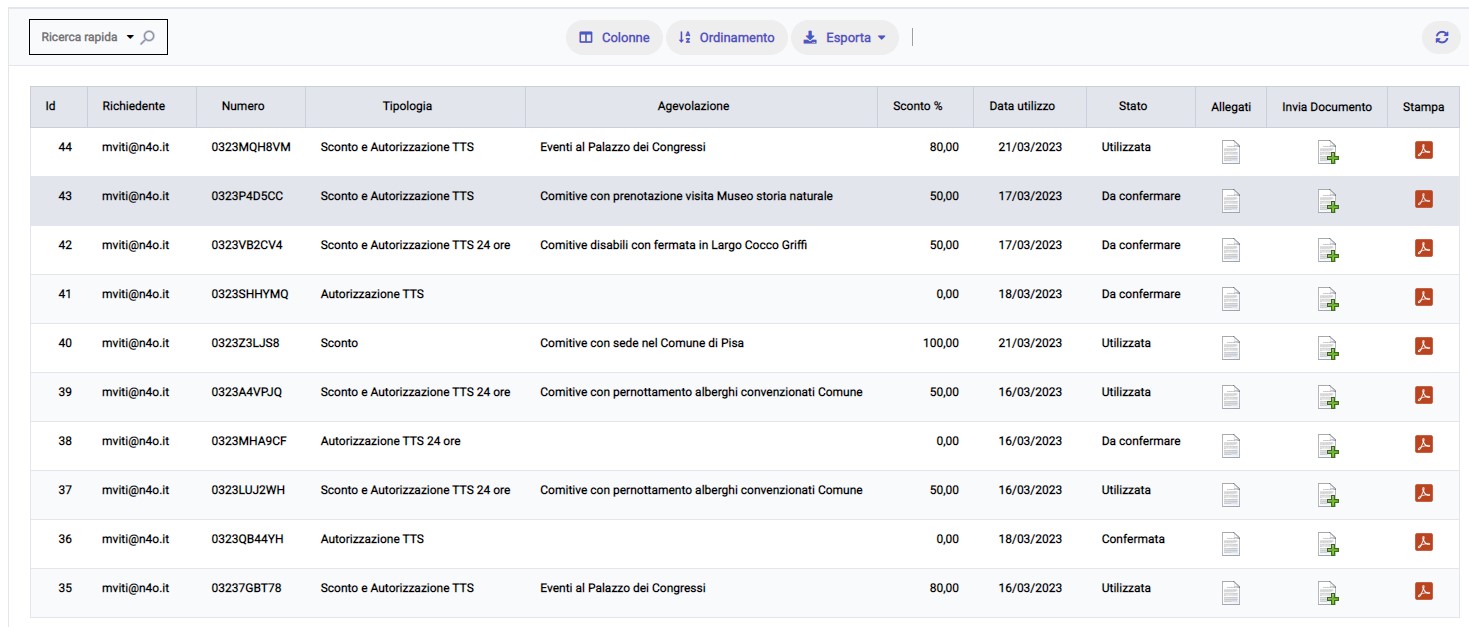Open the Colonne column chooser
The height and width of the screenshot is (627, 1469).
point(614,38)
